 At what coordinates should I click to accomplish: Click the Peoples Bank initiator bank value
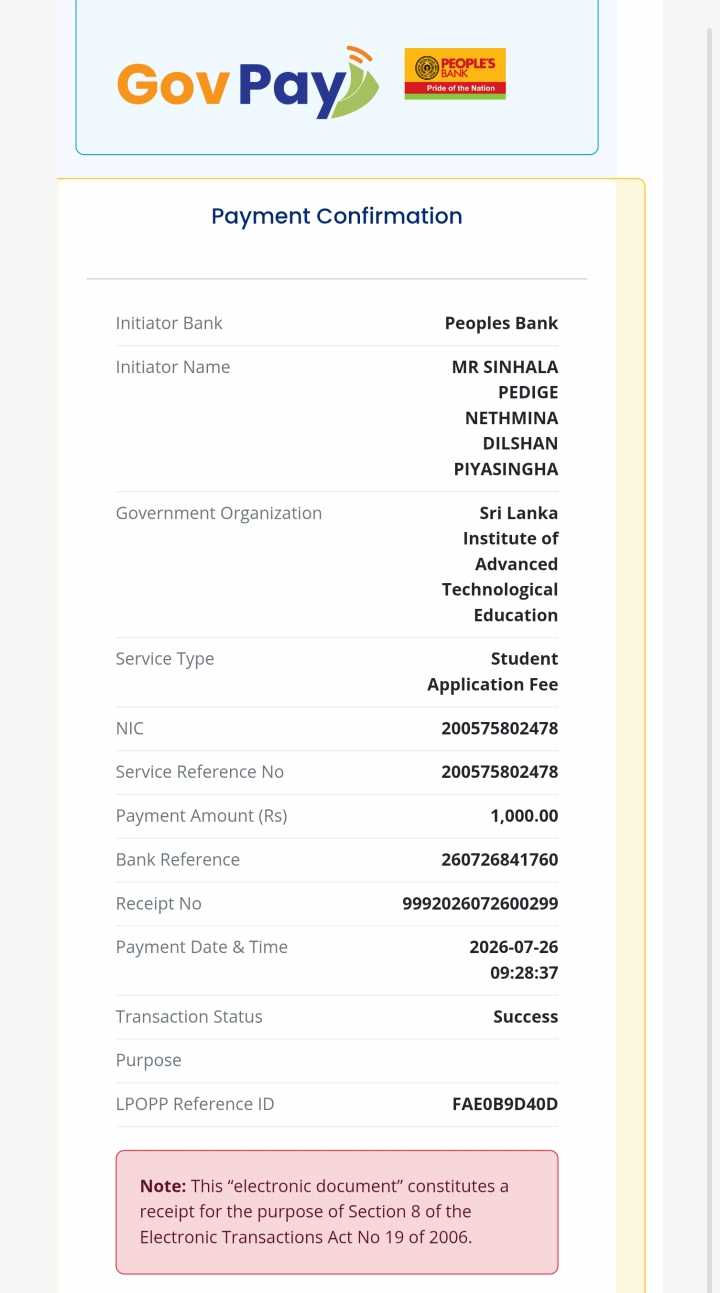point(501,323)
